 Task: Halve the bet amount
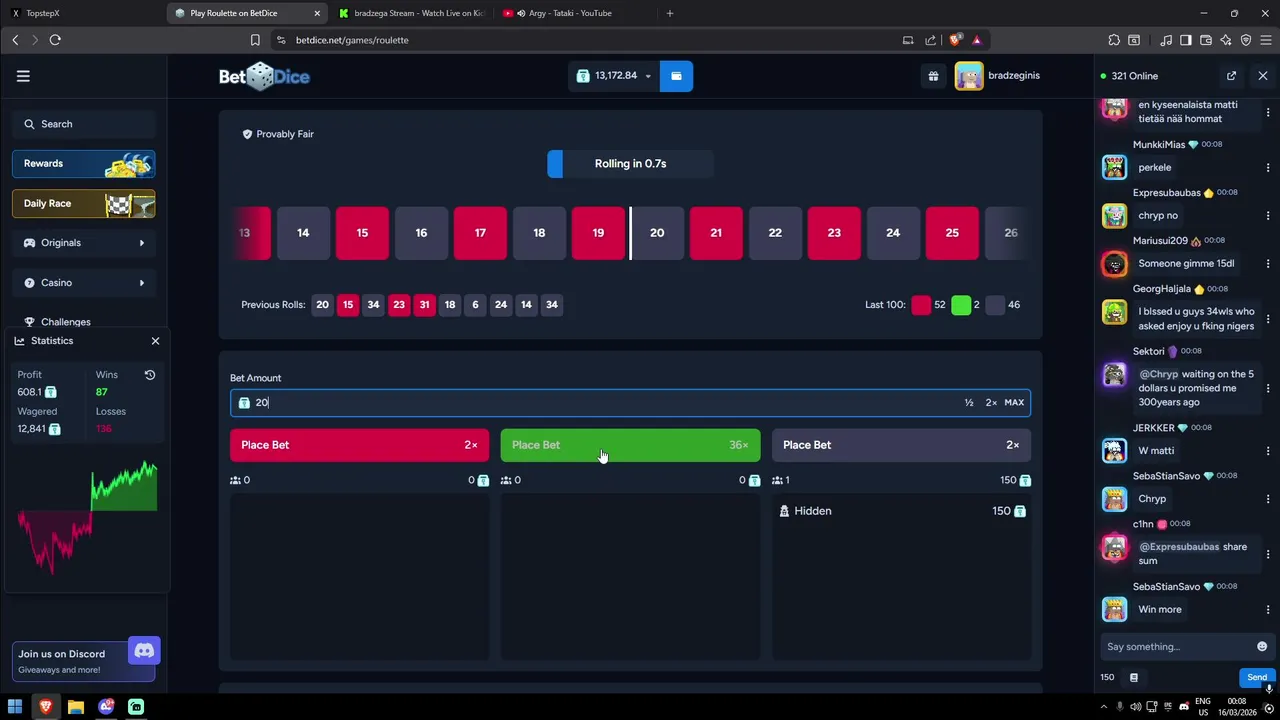(969, 403)
